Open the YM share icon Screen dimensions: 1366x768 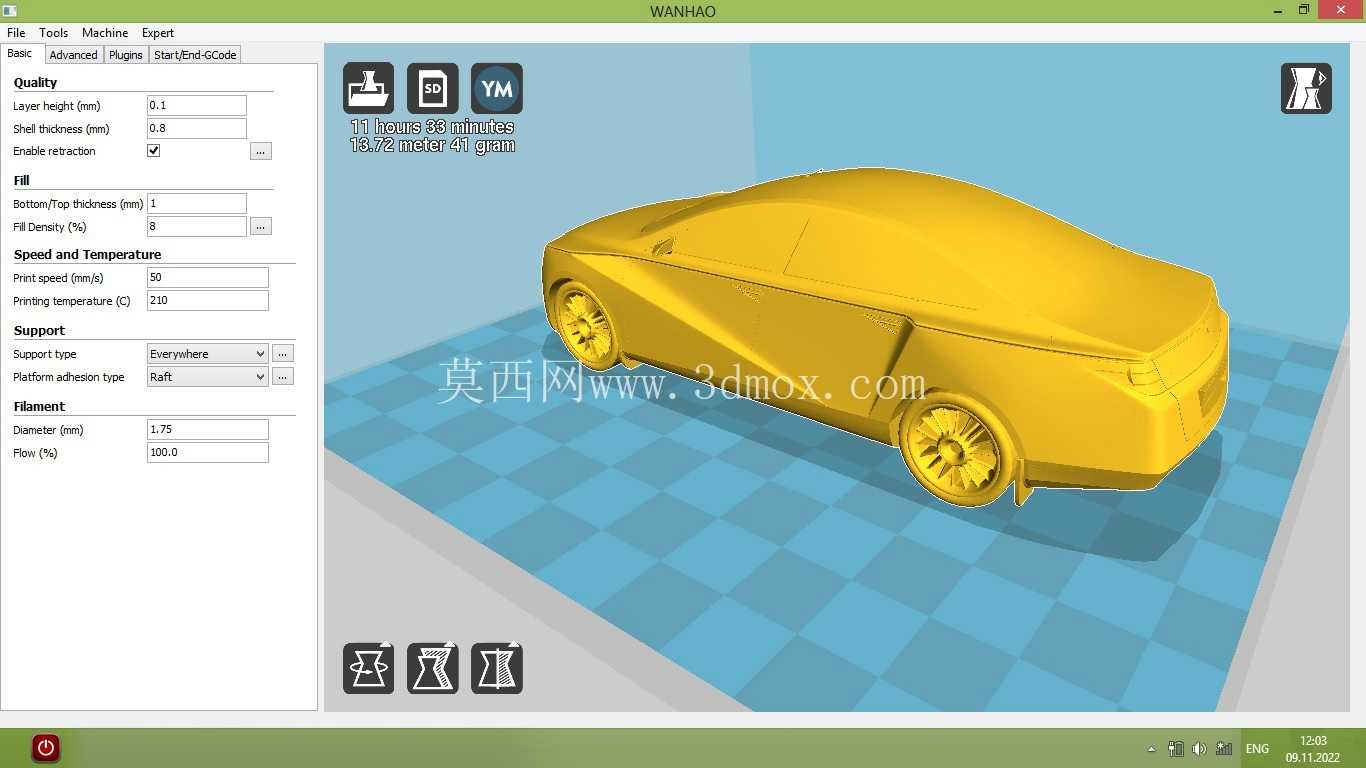point(497,88)
